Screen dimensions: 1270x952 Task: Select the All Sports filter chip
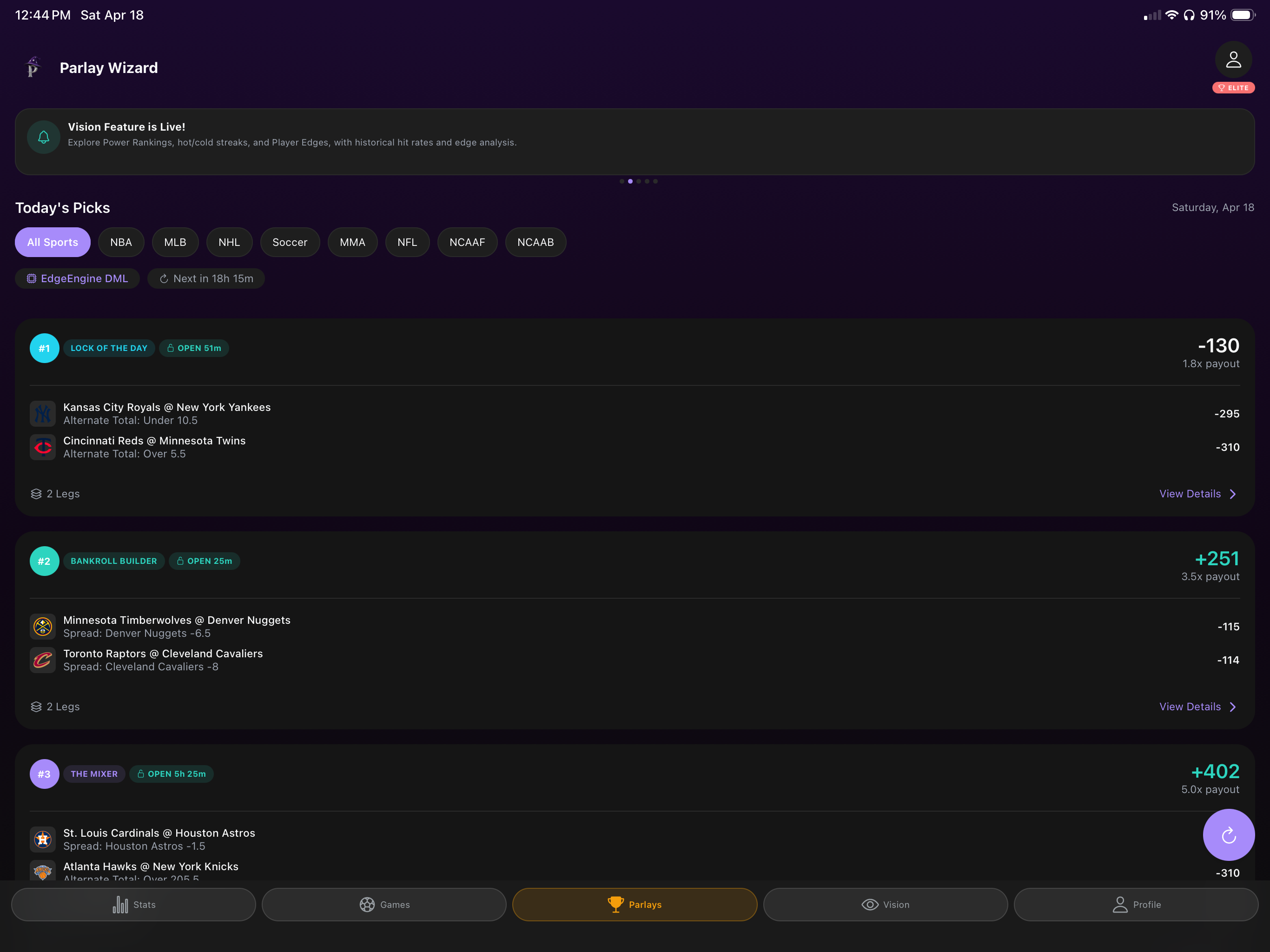[x=53, y=242]
